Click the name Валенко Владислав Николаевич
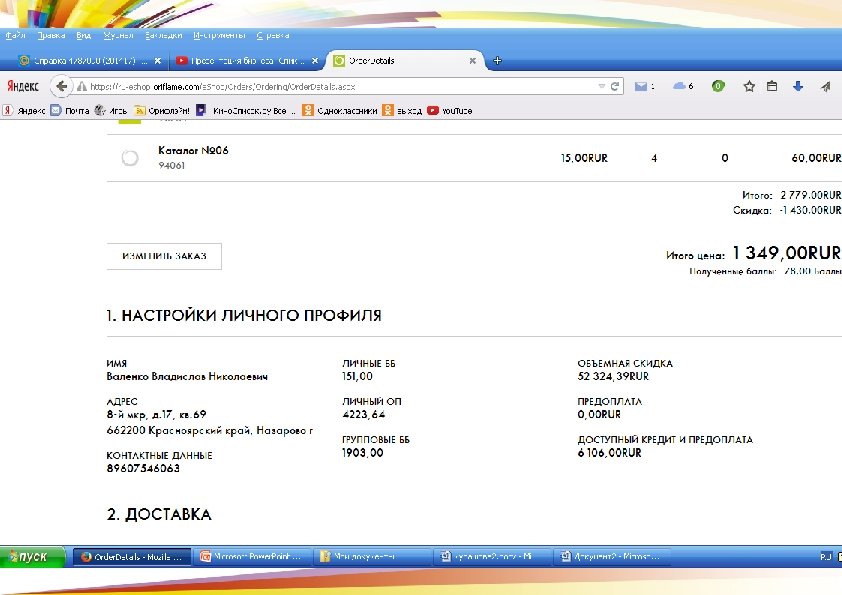The width and height of the screenshot is (842, 595). coord(187,376)
